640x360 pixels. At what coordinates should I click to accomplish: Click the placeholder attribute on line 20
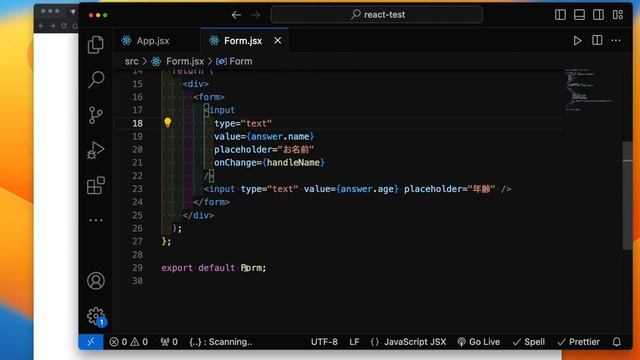264,149
